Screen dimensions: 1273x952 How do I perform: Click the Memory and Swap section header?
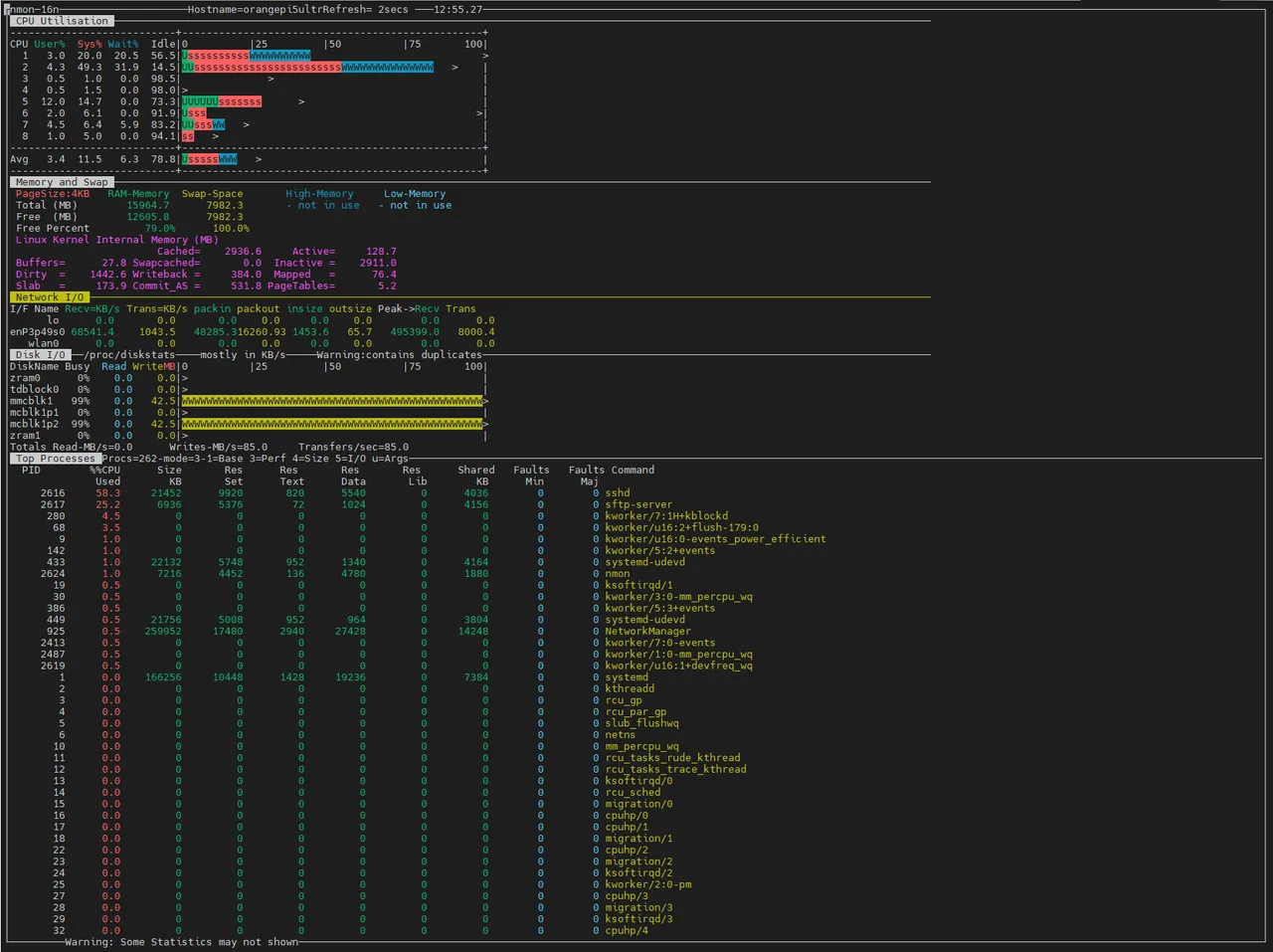62,182
